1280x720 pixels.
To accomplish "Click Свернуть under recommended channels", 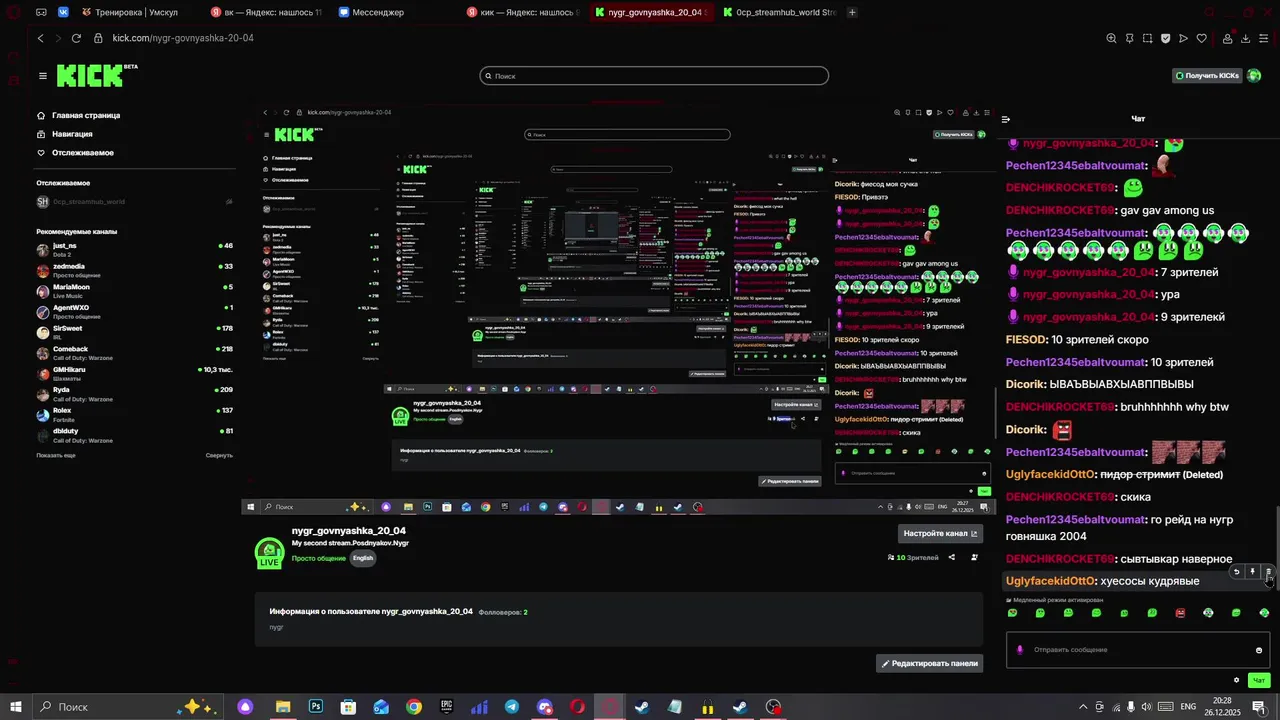I will tap(219, 455).
